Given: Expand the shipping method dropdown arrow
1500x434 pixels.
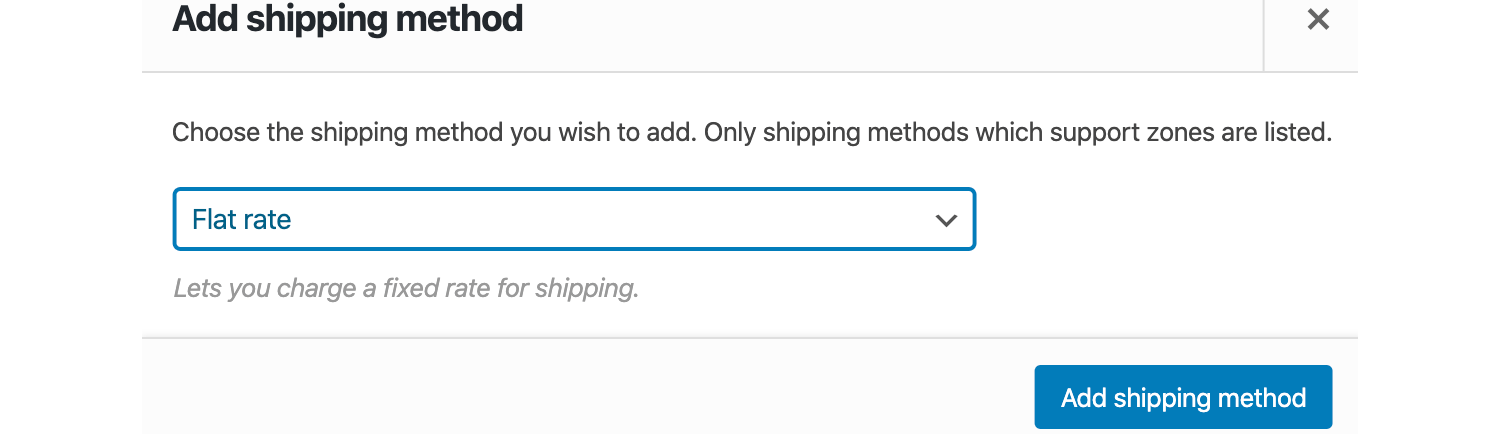Looking at the screenshot, I should coord(945,220).
